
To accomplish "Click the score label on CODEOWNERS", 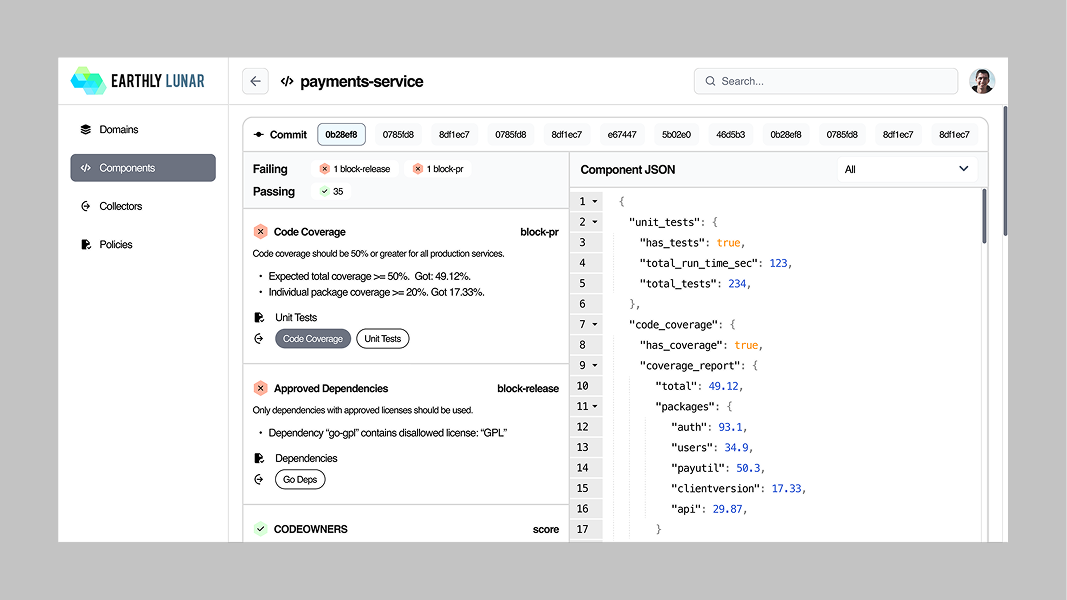I will click(546, 529).
